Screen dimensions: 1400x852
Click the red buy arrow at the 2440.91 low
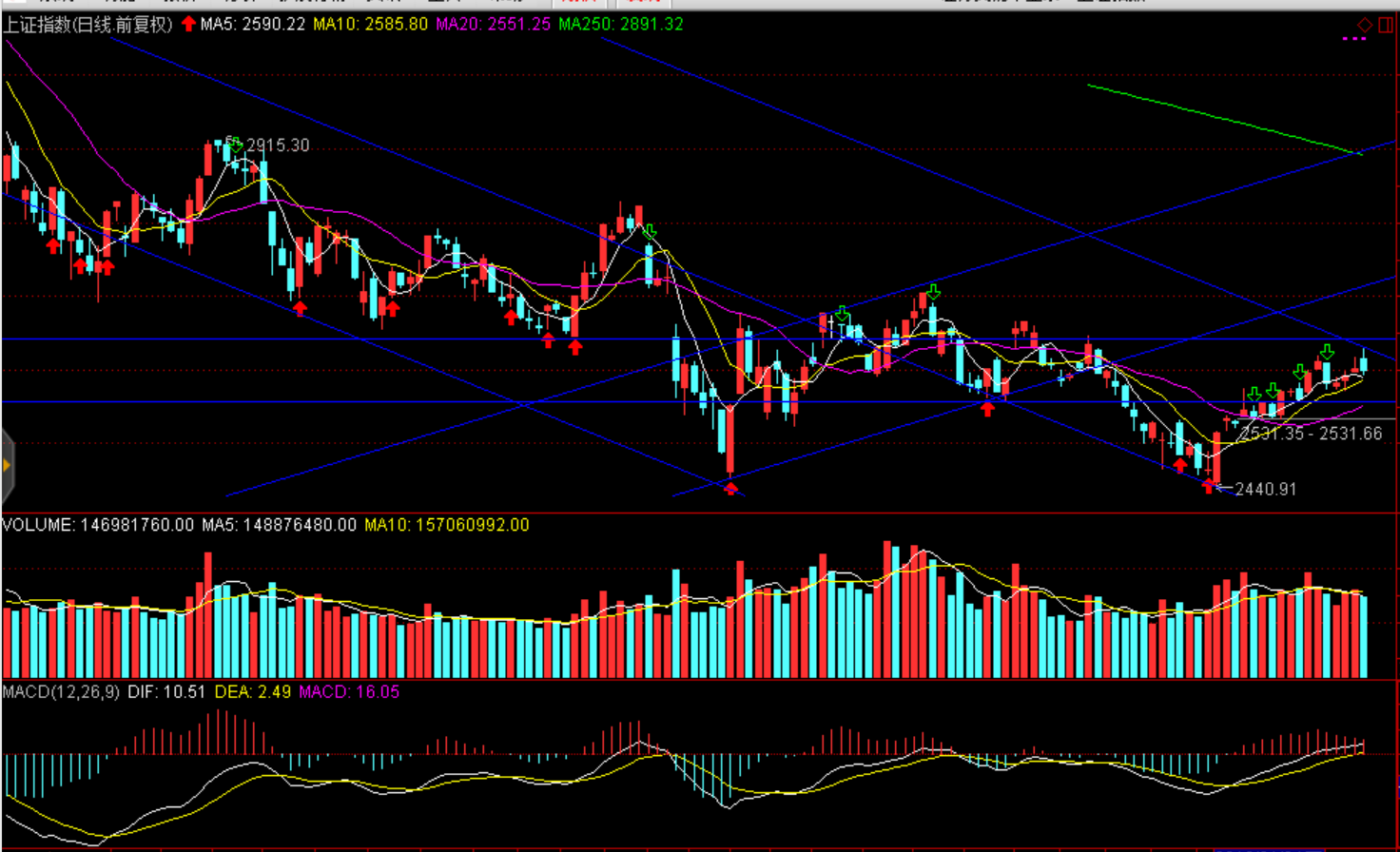tap(1208, 487)
